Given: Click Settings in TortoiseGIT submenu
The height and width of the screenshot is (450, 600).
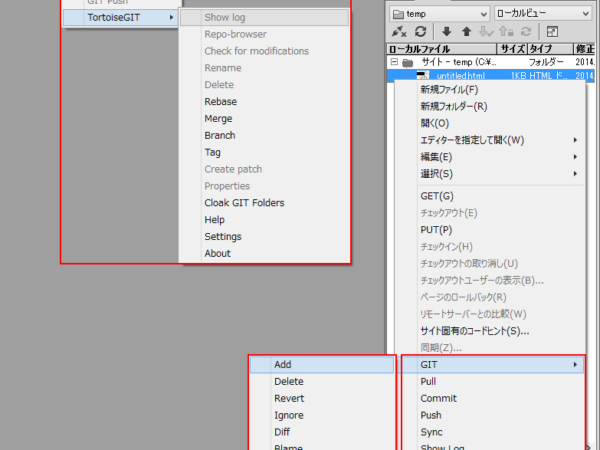Looking at the screenshot, I should tap(223, 237).
